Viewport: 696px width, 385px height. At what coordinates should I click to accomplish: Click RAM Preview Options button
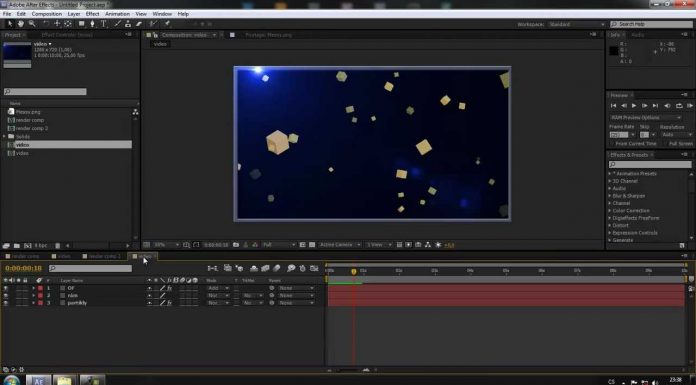[x=645, y=118]
